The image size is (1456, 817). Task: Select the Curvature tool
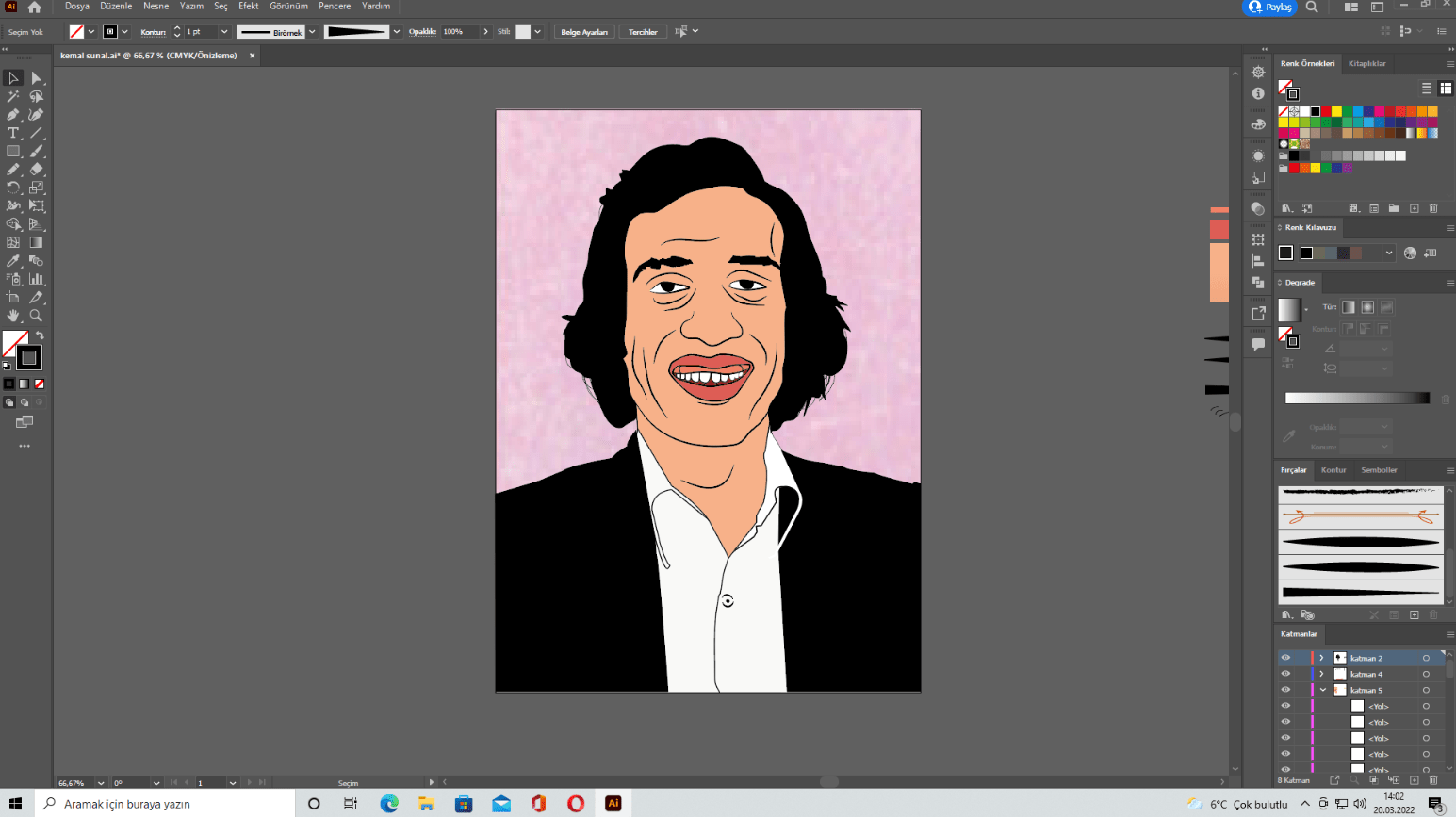(36, 115)
